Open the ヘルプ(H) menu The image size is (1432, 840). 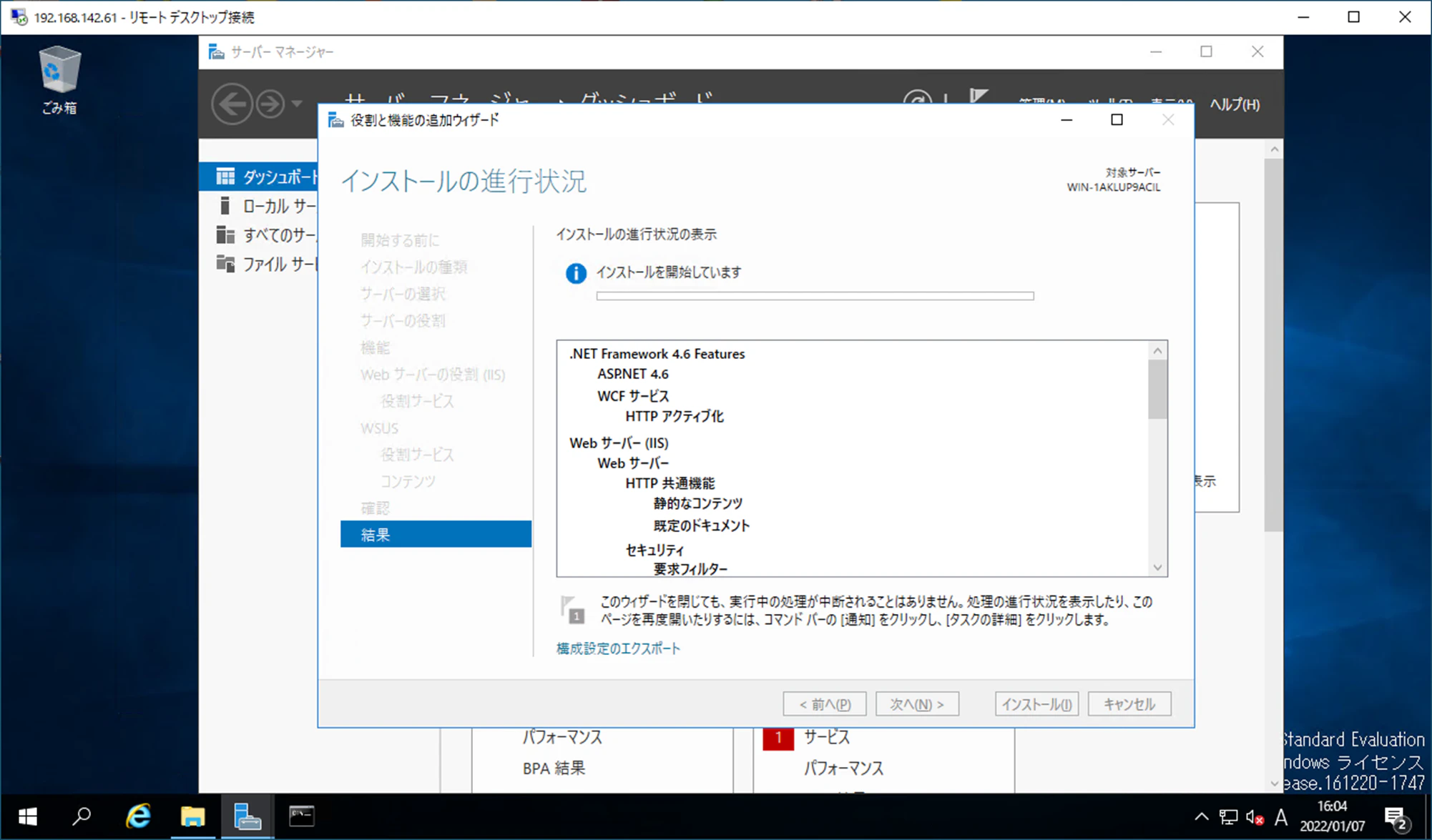(1235, 104)
